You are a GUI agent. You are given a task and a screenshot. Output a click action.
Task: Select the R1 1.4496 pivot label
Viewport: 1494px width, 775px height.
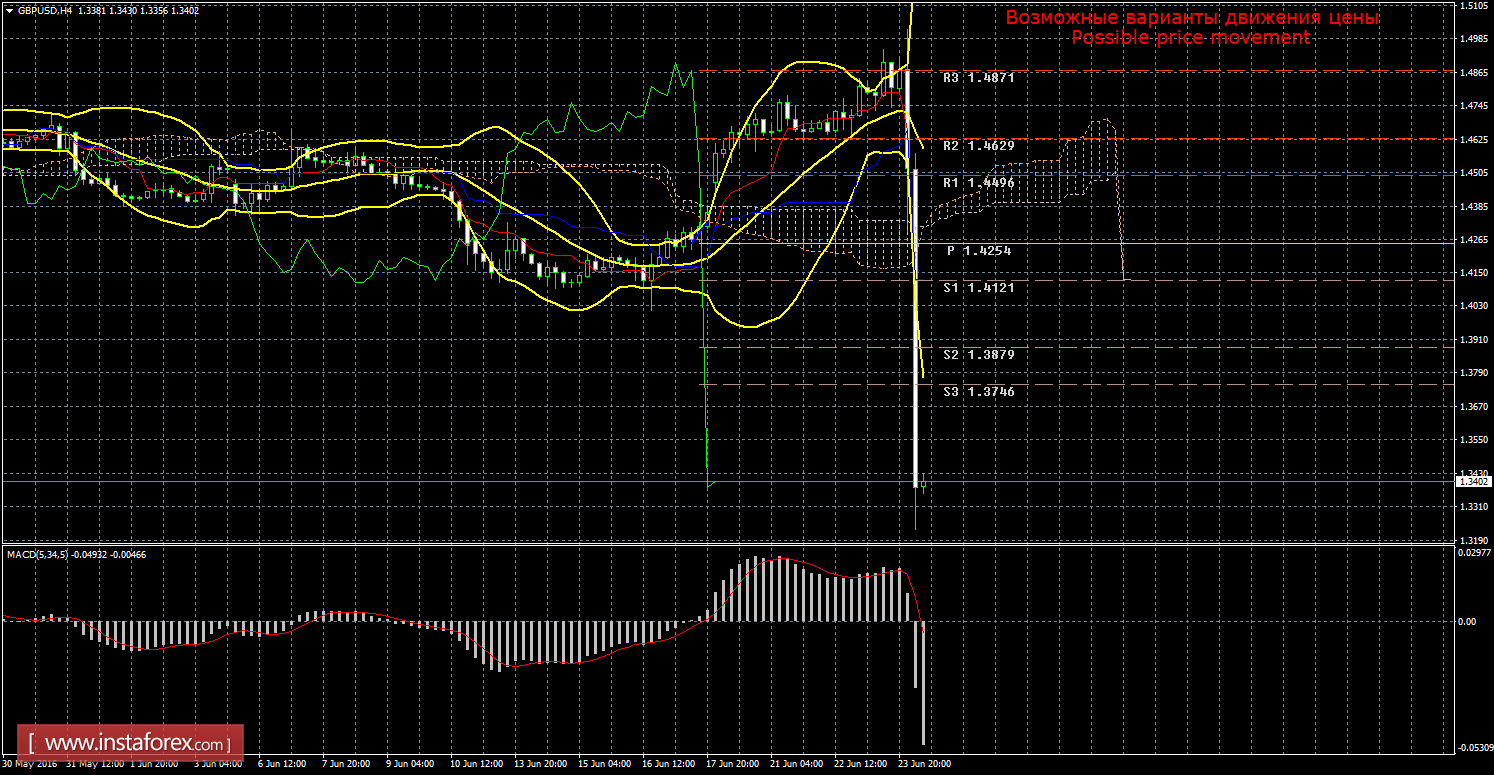[979, 183]
